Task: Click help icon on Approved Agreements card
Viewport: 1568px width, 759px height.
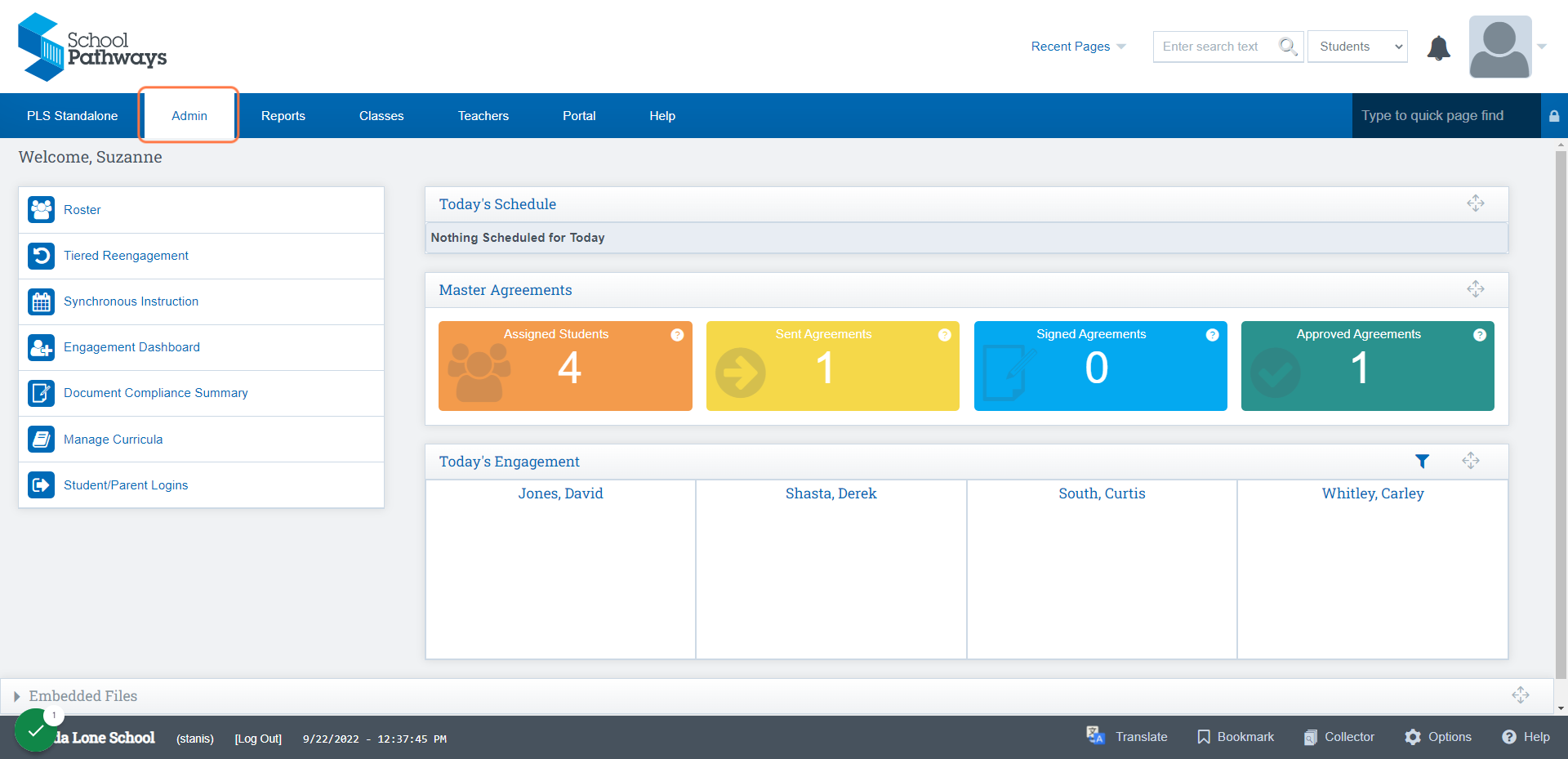Action: [1480, 335]
